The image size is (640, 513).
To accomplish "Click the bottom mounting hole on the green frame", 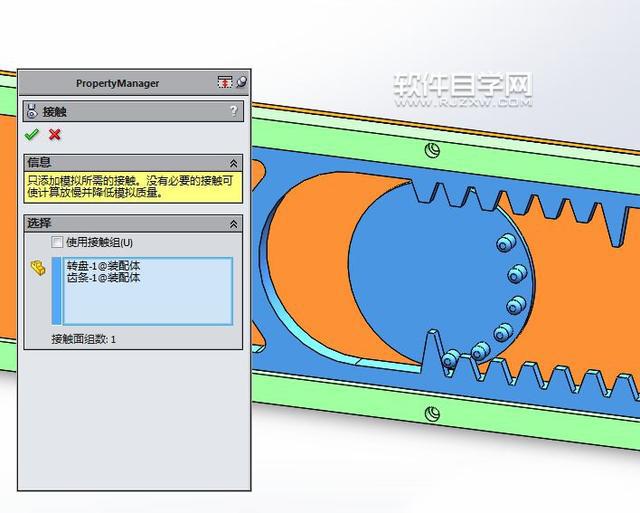I will click(432, 413).
